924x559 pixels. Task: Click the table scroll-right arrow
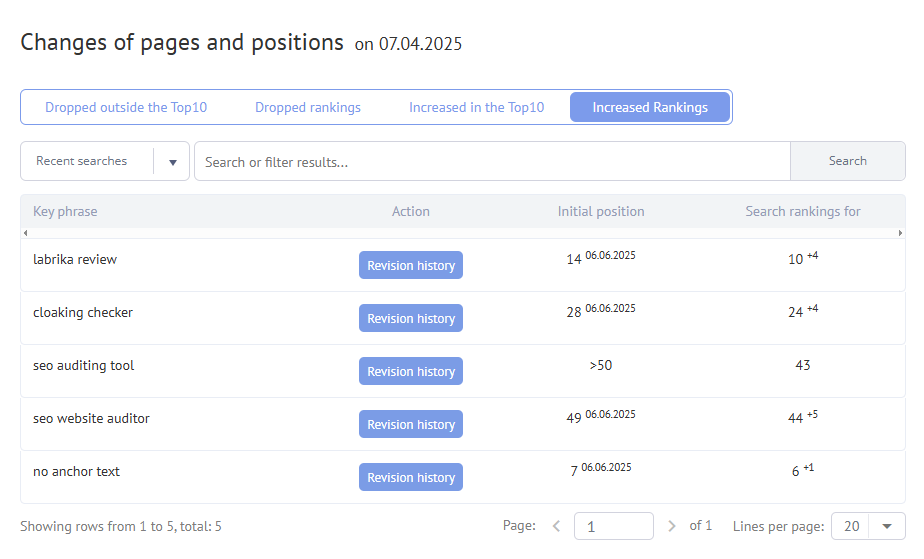click(900, 233)
